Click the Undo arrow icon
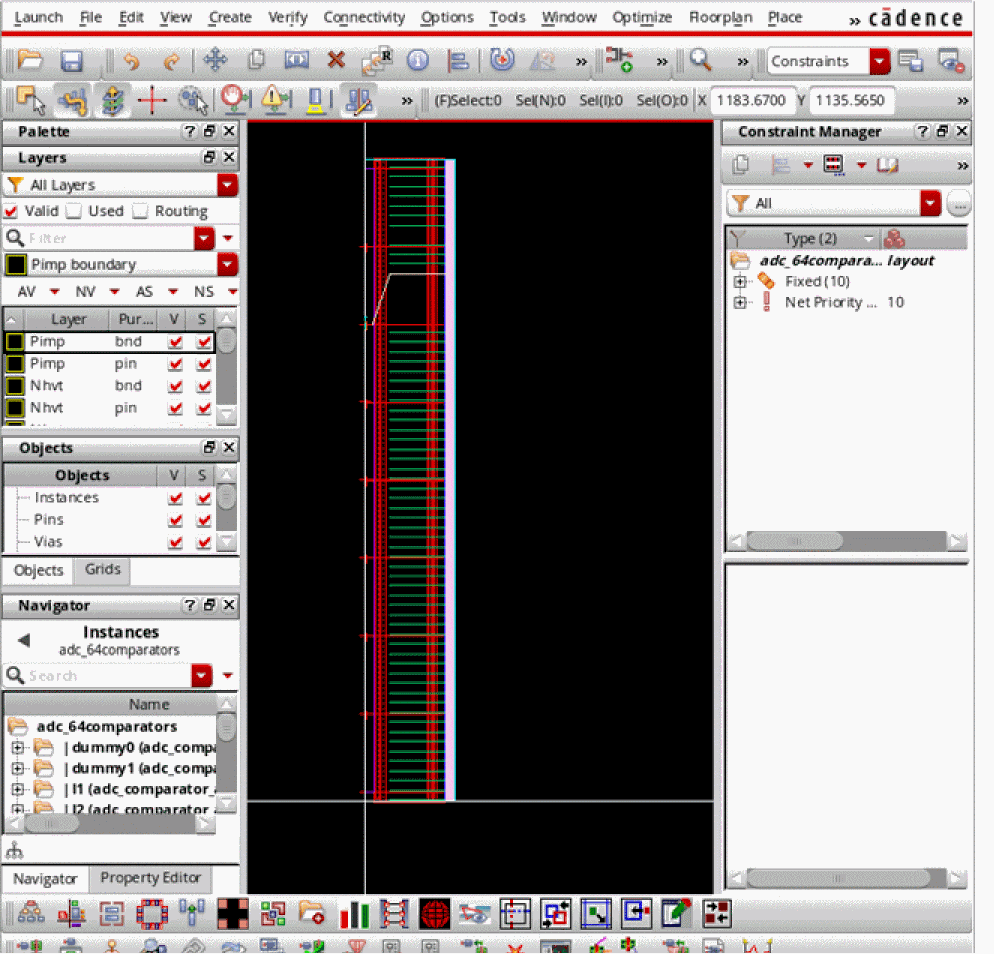 (x=131, y=61)
